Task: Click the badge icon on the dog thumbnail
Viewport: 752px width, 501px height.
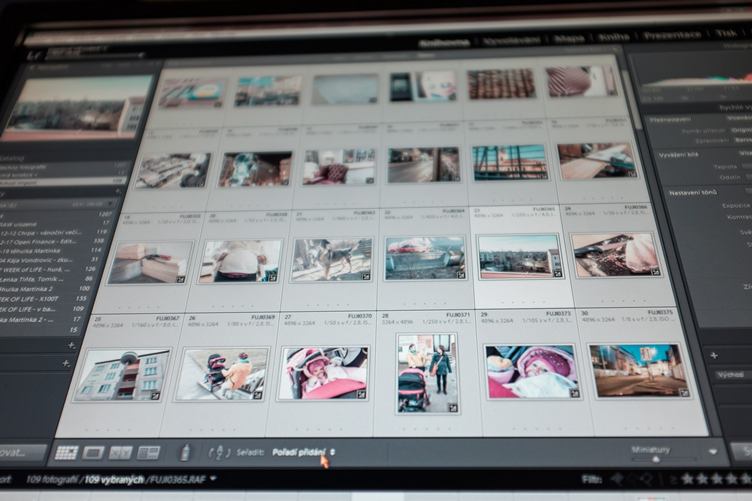Action: click(366, 276)
